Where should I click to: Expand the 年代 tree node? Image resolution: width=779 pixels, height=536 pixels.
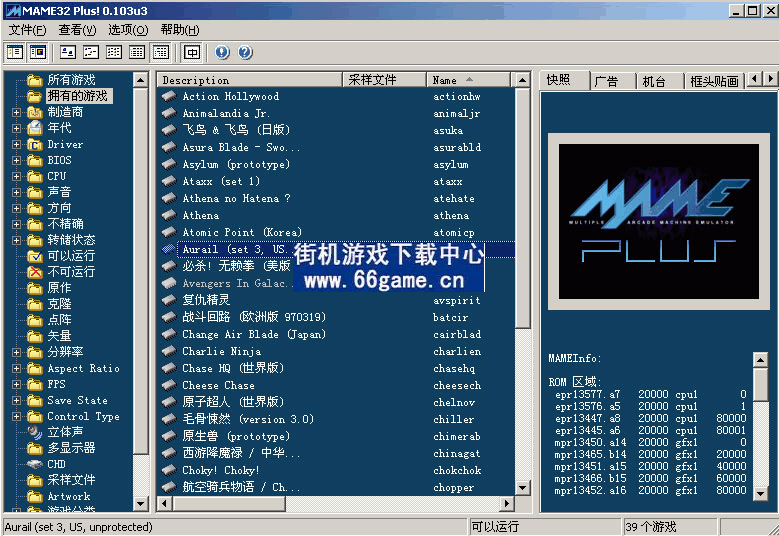tap(16, 129)
